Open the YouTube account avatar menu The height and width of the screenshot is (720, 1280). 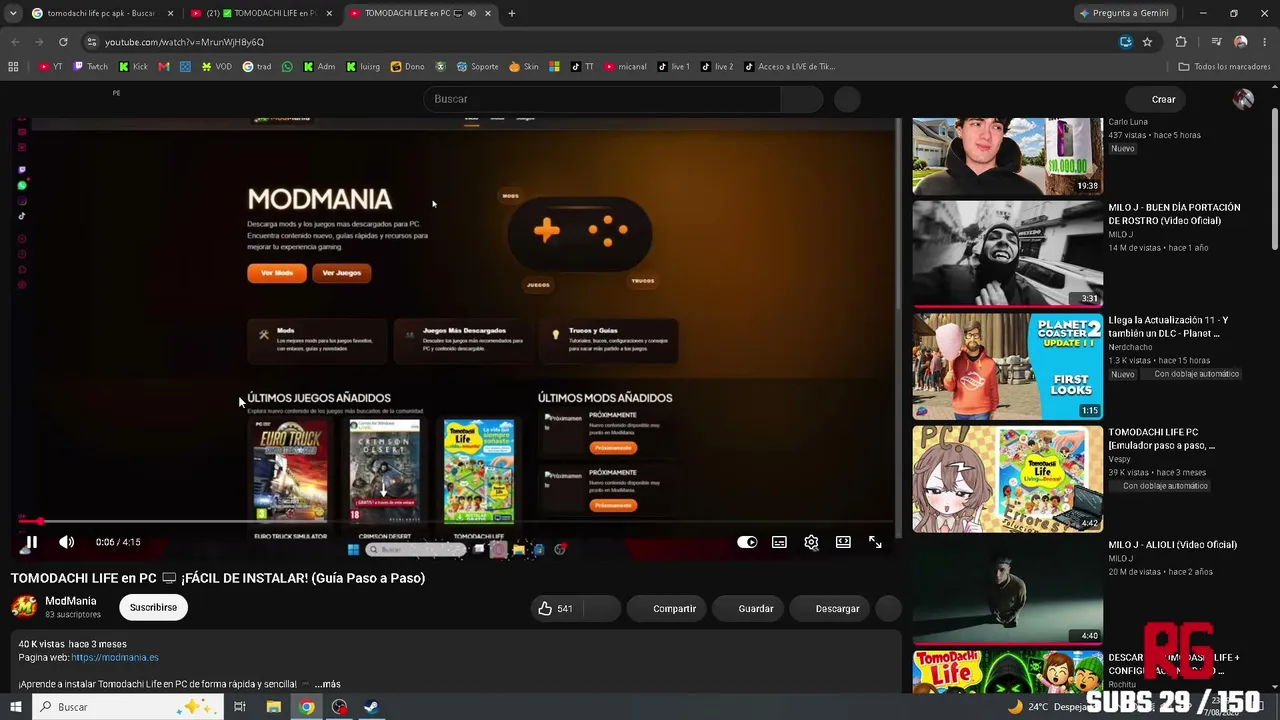(1243, 99)
